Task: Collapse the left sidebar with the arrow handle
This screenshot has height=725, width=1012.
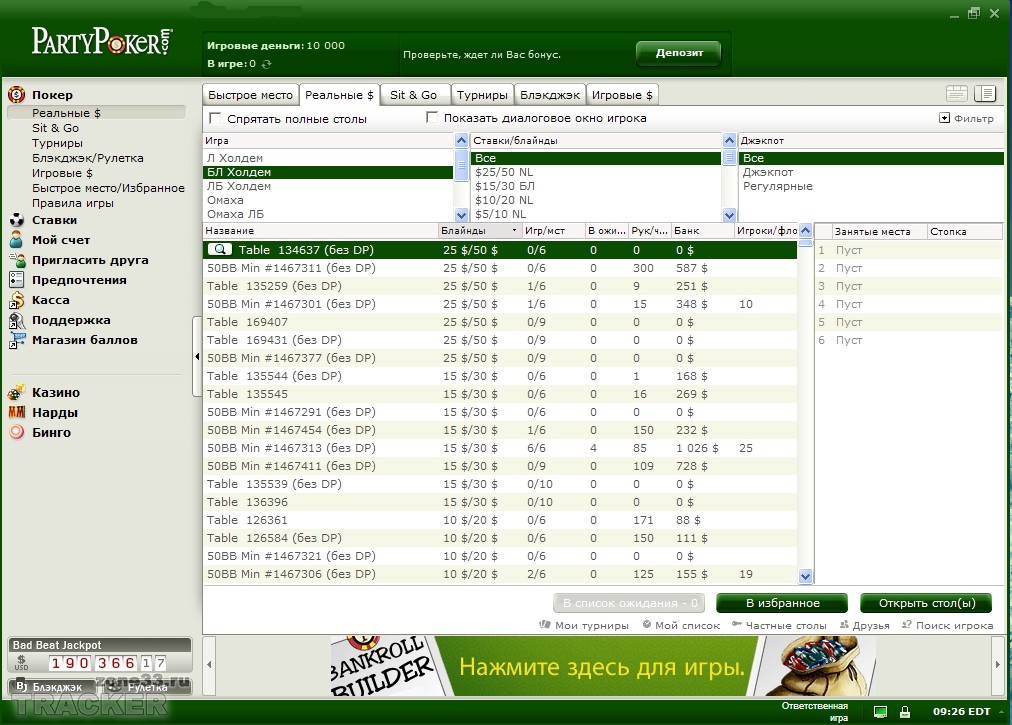Action: click(196, 356)
